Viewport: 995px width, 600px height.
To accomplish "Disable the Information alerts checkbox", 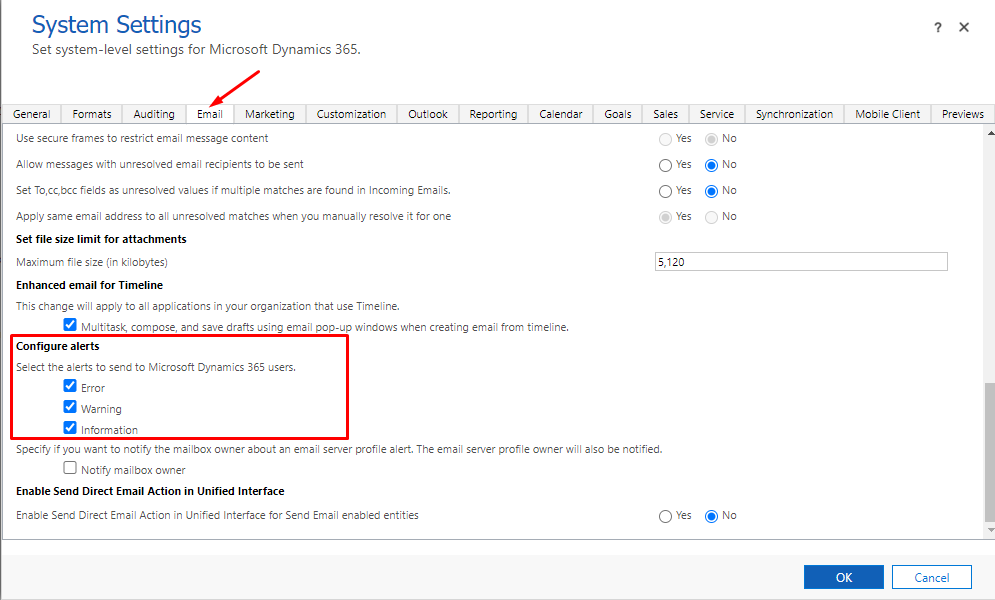I will point(69,428).
